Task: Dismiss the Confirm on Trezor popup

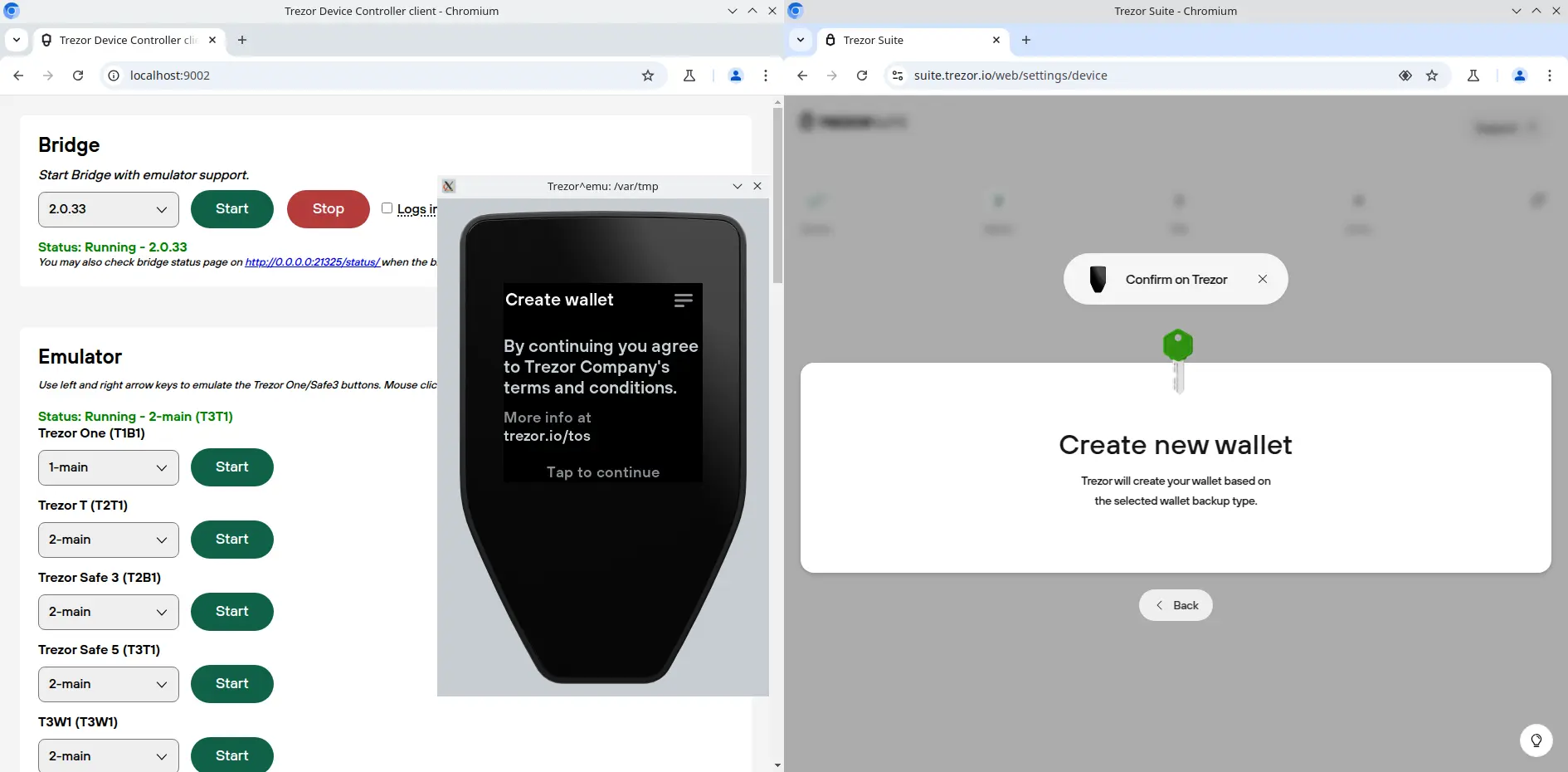Action: coord(1263,279)
